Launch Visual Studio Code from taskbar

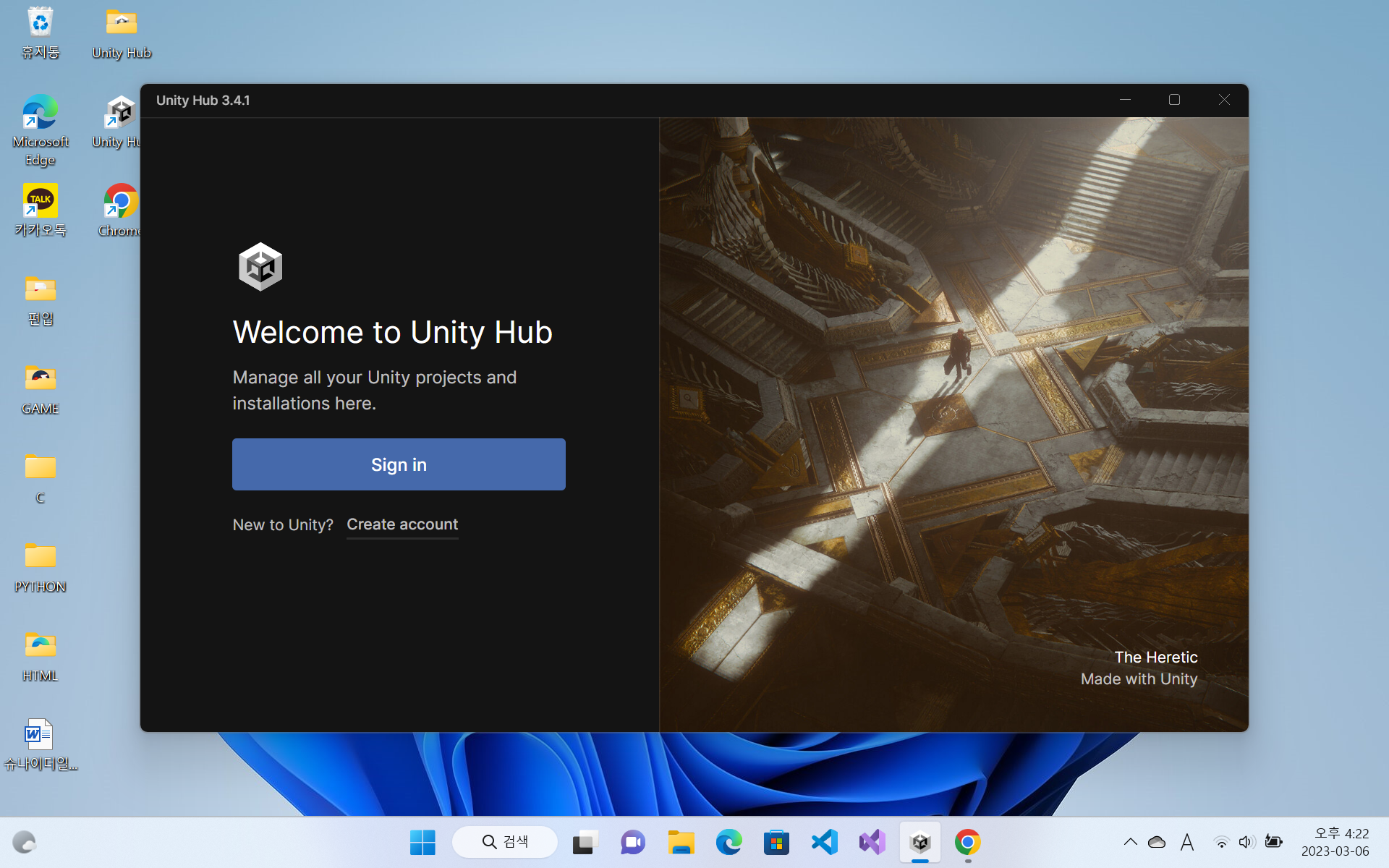(824, 842)
